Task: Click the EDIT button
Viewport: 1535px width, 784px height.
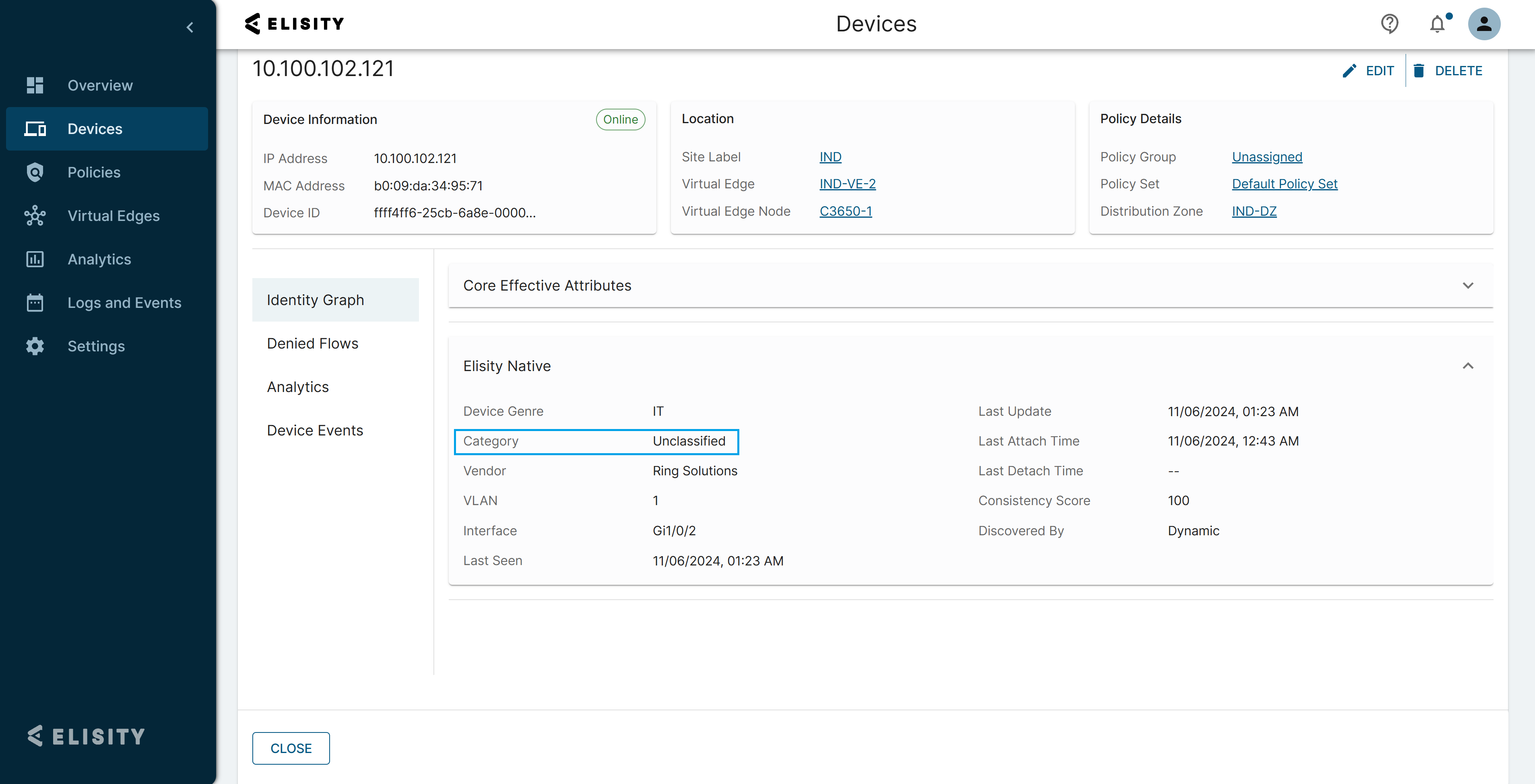Action: click(x=1368, y=71)
